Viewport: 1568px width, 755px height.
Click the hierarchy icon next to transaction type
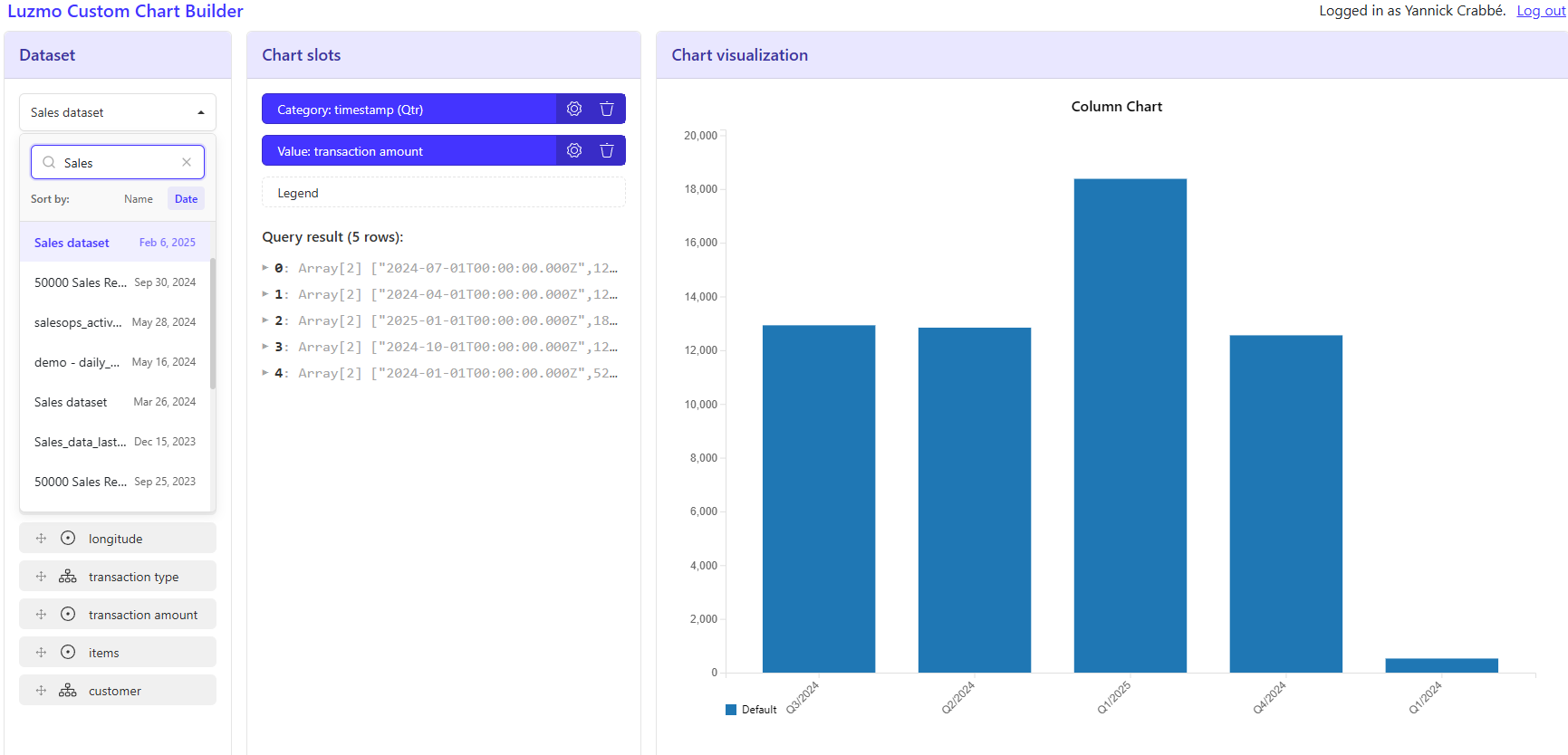[68, 577]
